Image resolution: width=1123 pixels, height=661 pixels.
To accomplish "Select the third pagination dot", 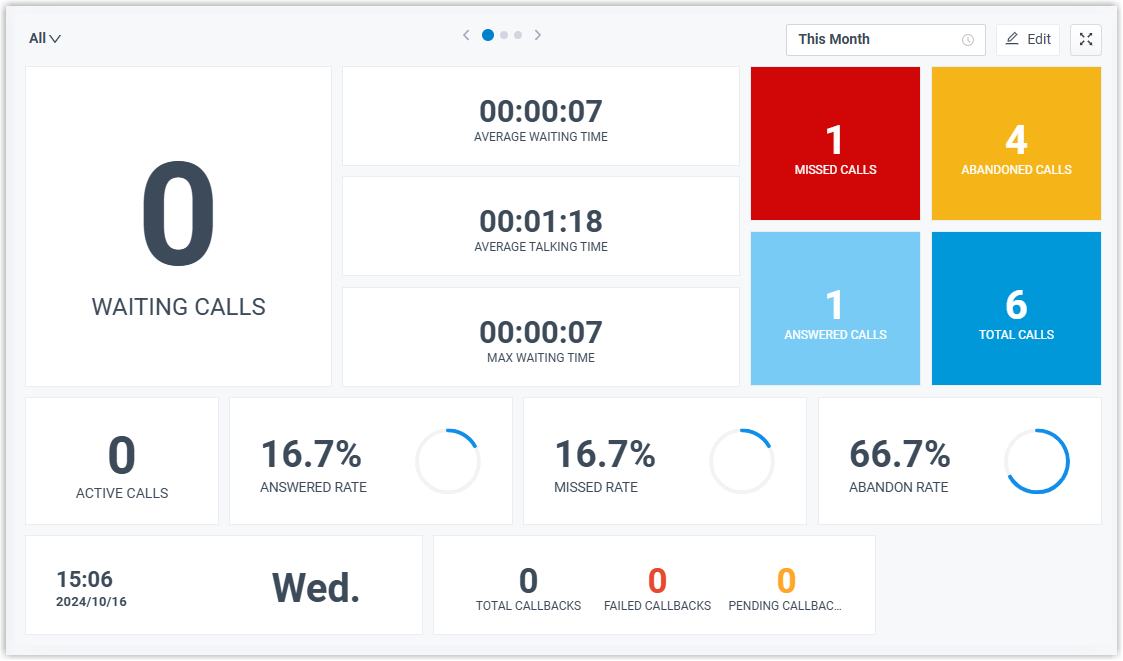I will pyautogui.click(x=518, y=34).
